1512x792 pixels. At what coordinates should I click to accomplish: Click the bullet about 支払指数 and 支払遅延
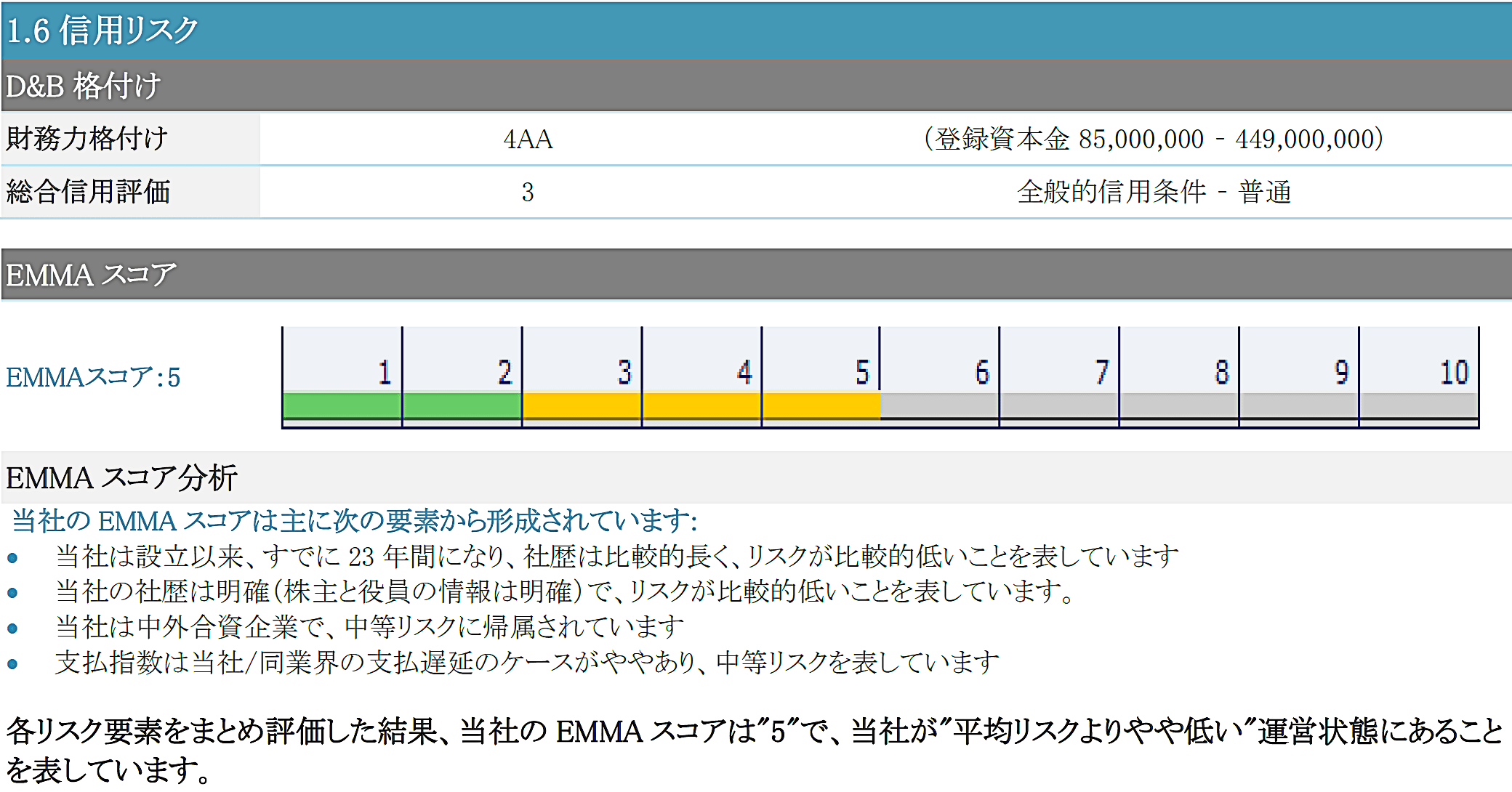pyautogui.click(x=527, y=662)
